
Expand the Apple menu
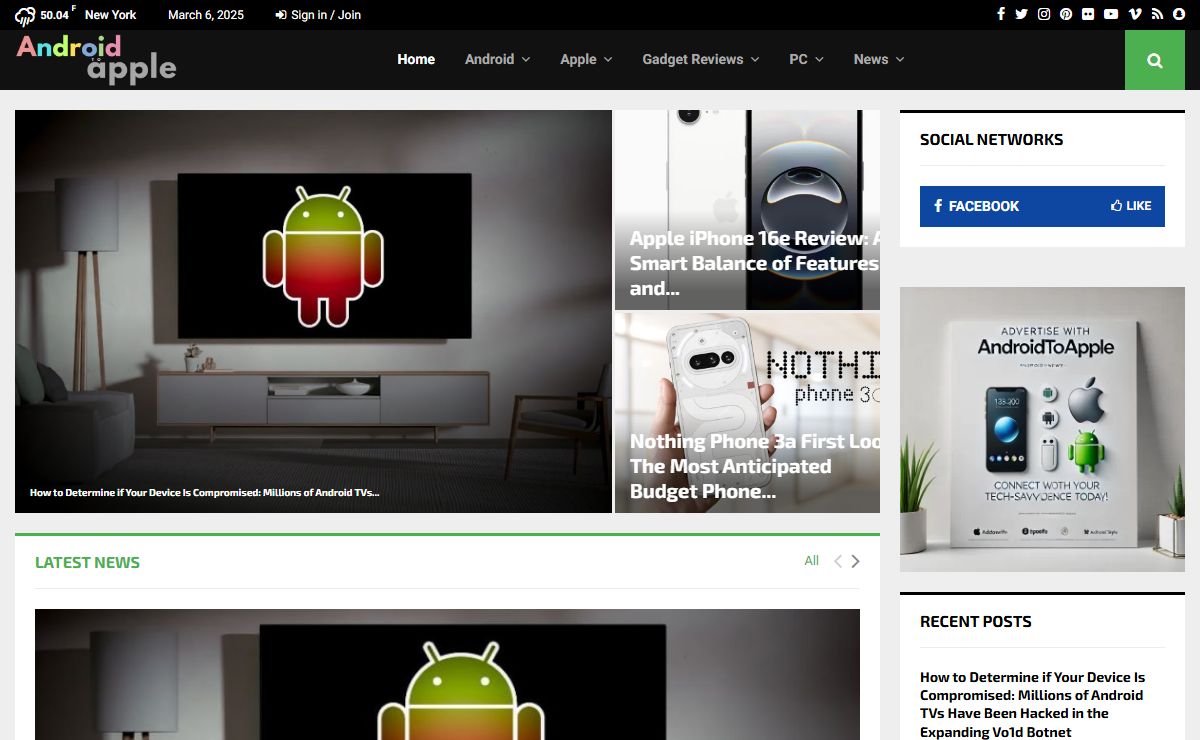[x=586, y=59]
